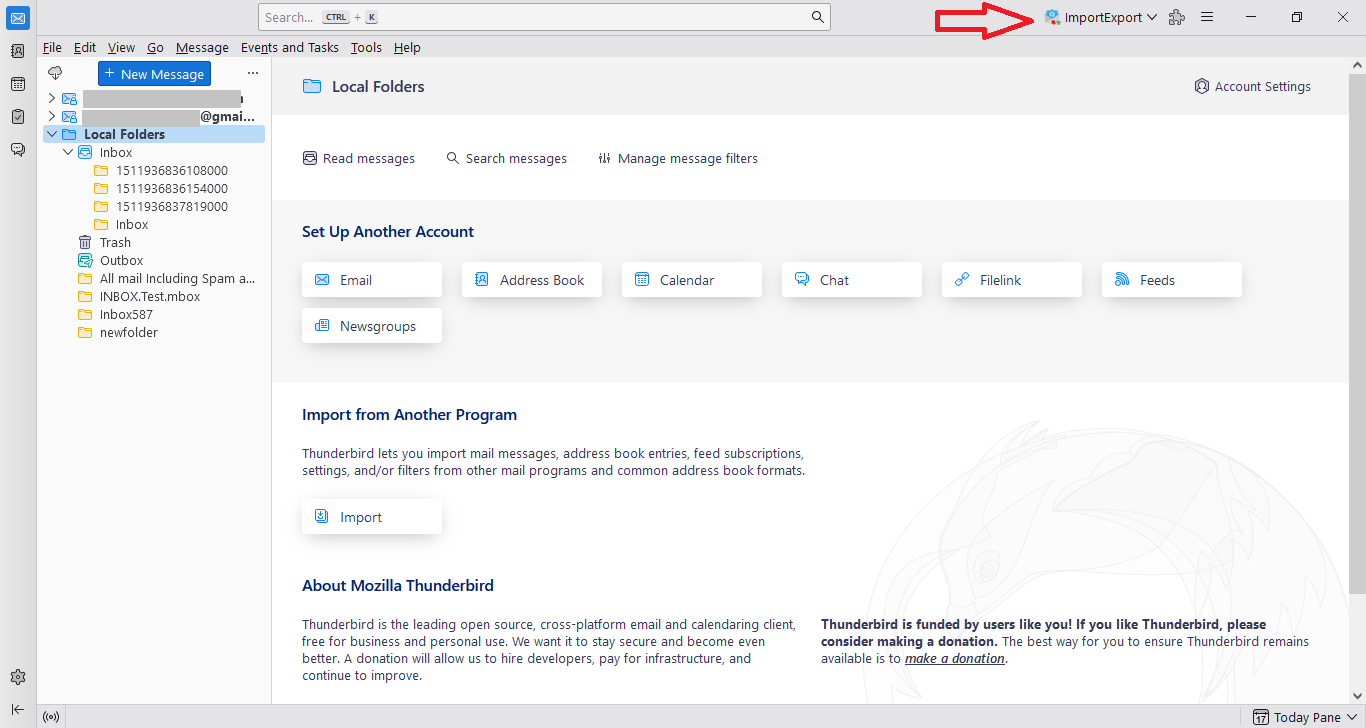Click the Get Messages cloud icon
The image size is (1366, 728).
(x=55, y=73)
